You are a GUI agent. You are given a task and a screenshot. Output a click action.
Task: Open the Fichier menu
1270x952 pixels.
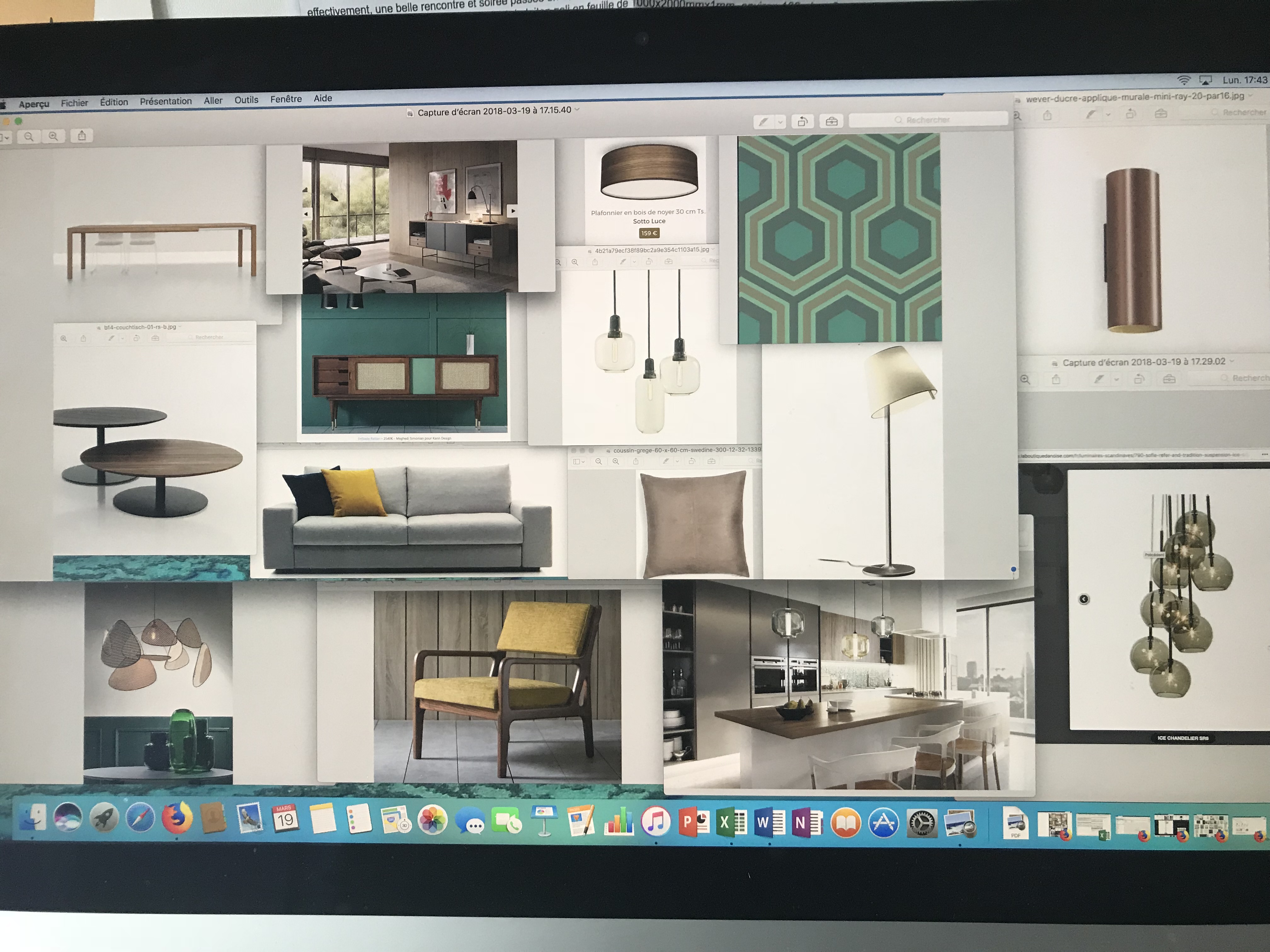click(75, 103)
